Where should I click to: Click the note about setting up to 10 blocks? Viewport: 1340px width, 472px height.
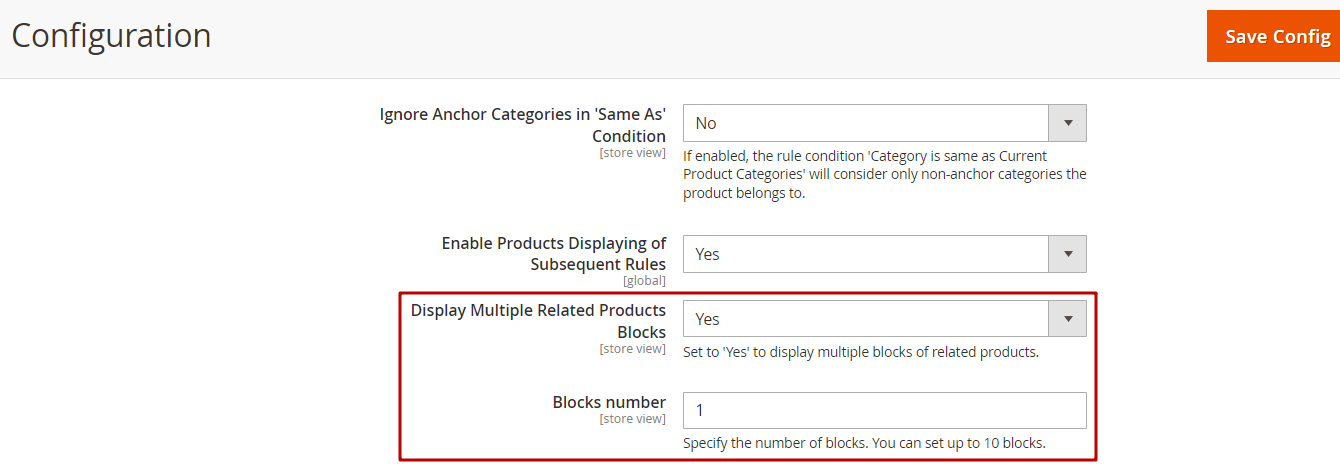[864, 443]
